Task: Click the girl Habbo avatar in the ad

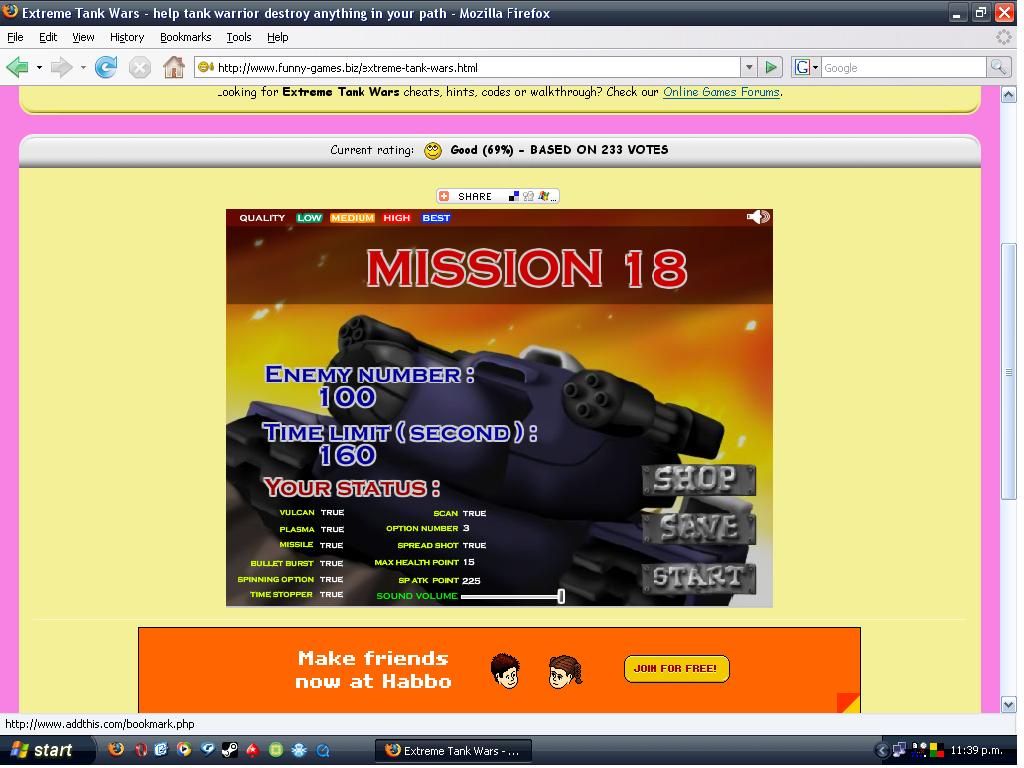Action: [564, 672]
